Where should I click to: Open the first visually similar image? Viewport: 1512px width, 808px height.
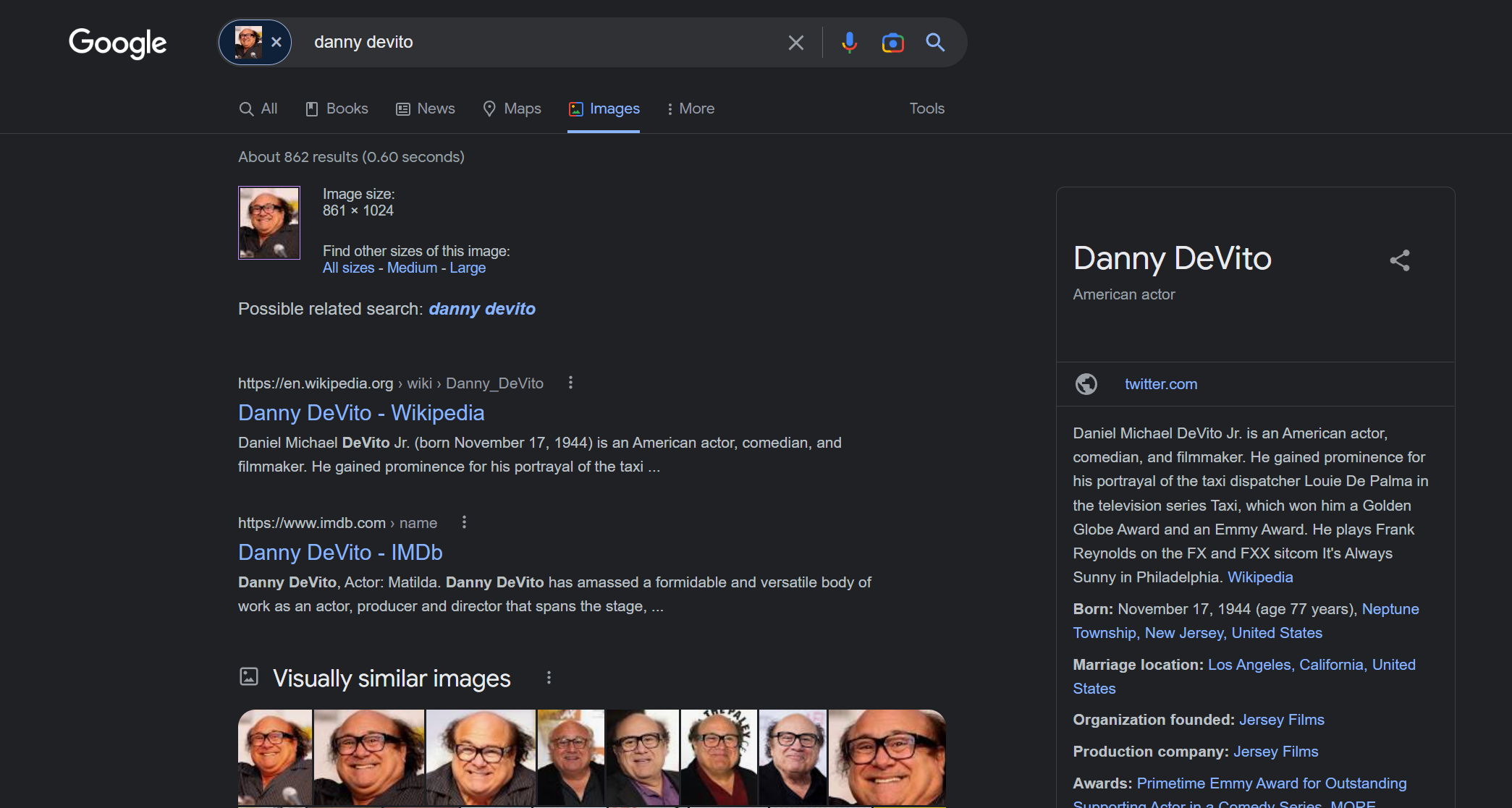coord(275,756)
